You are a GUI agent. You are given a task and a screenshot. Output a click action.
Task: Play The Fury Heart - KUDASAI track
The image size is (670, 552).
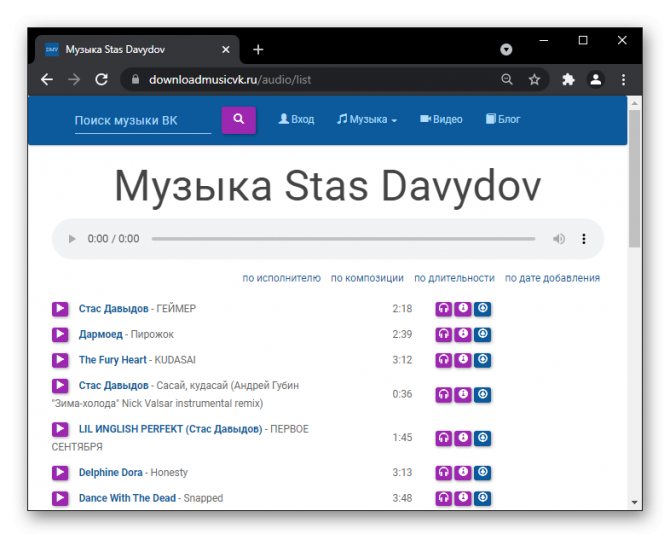60,360
